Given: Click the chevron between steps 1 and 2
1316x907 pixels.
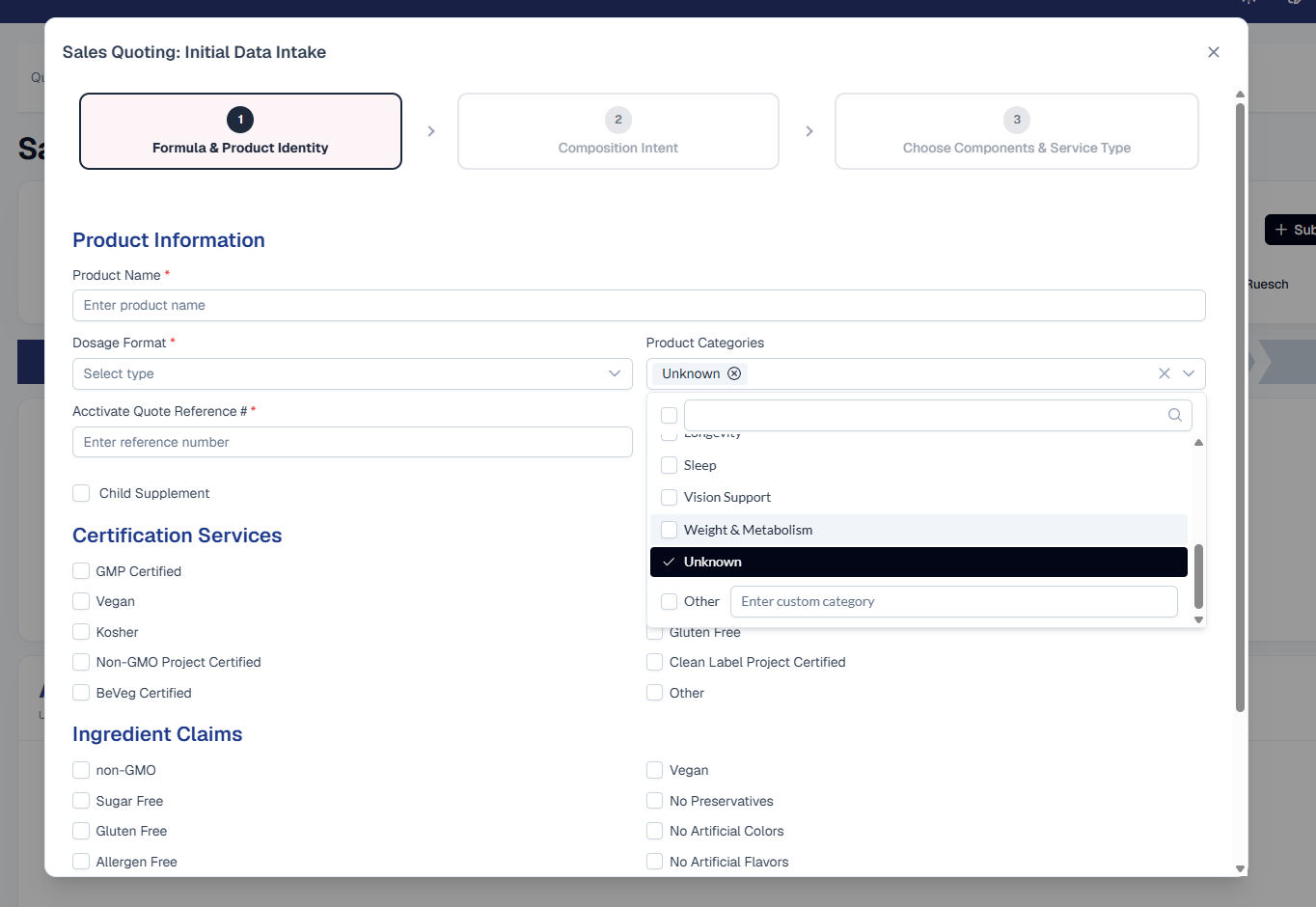Looking at the screenshot, I should pyautogui.click(x=431, y=131).
